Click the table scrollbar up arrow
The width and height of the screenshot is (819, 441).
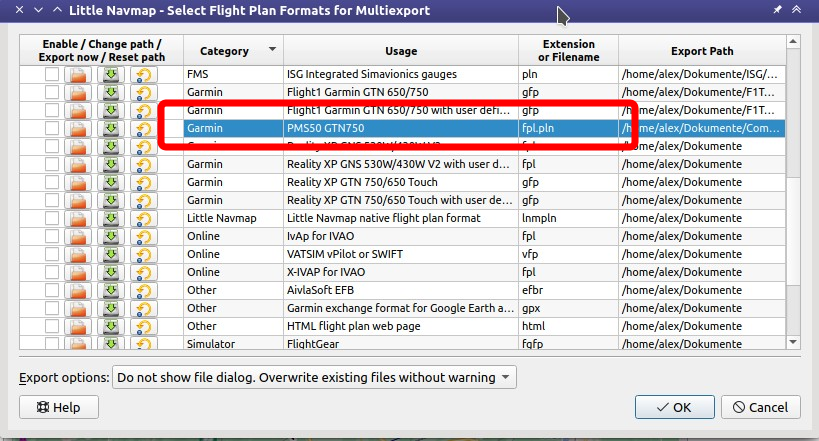coord(793,41)
